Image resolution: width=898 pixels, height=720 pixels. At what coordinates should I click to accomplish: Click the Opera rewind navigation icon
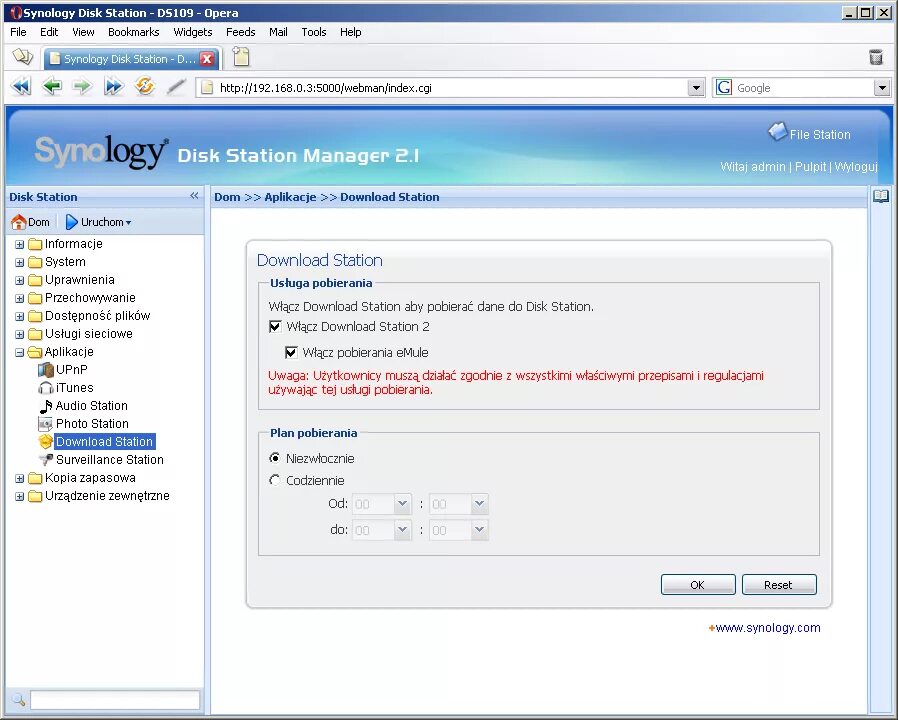point(21,87)
